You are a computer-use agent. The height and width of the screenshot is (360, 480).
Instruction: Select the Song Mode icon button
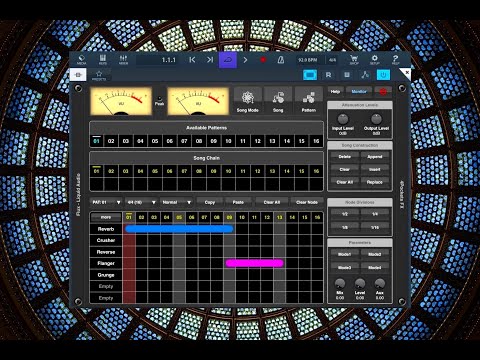(x=248, y=100)
